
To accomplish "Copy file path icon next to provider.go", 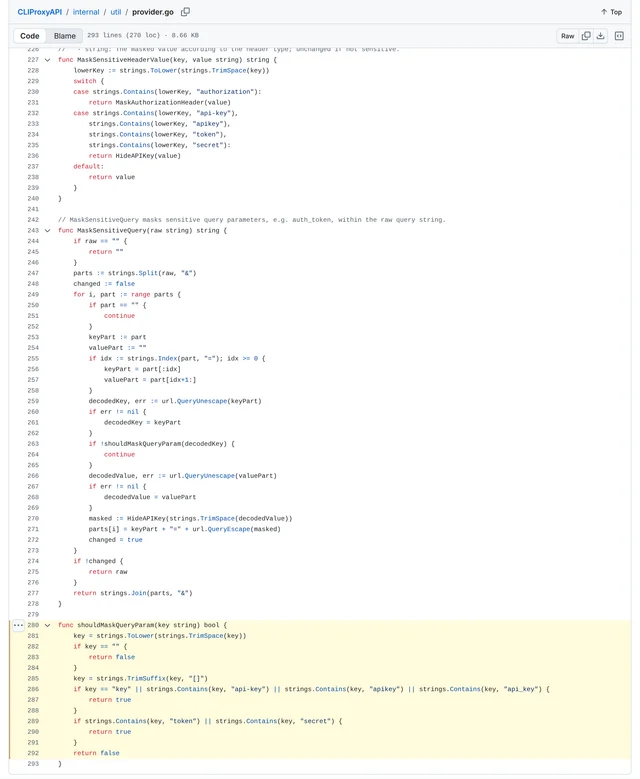I will (185, 12).
